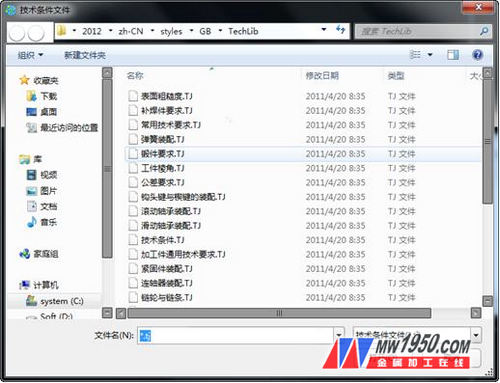This screenshot has height=383, width=500.
Task: Toggle the preview pane icon
Action: click(x=453, y=55)
